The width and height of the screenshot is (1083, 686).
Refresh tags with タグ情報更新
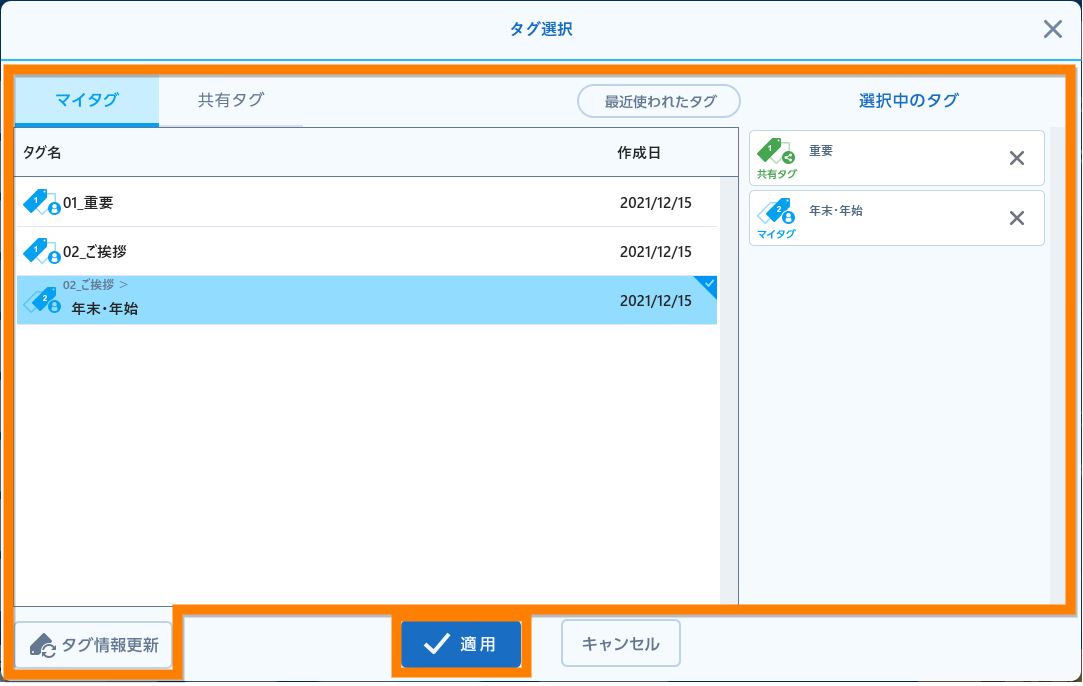click(x=94, y=645)
